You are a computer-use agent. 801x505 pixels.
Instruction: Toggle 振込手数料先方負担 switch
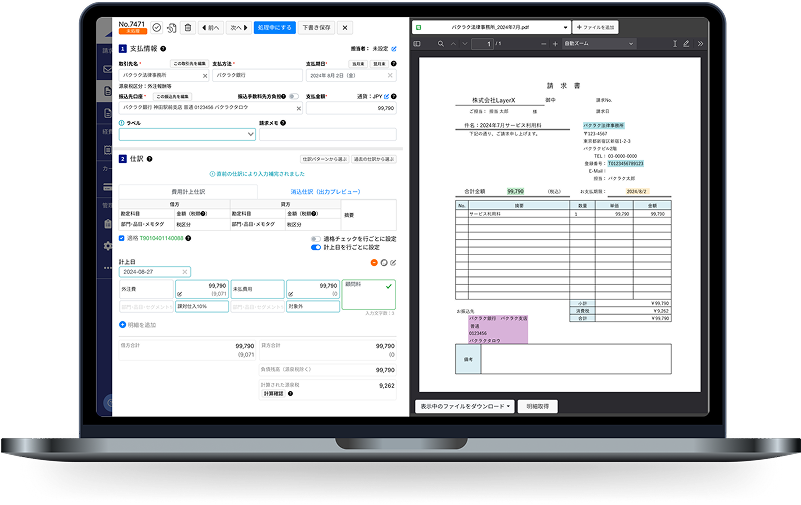(294, 96)
